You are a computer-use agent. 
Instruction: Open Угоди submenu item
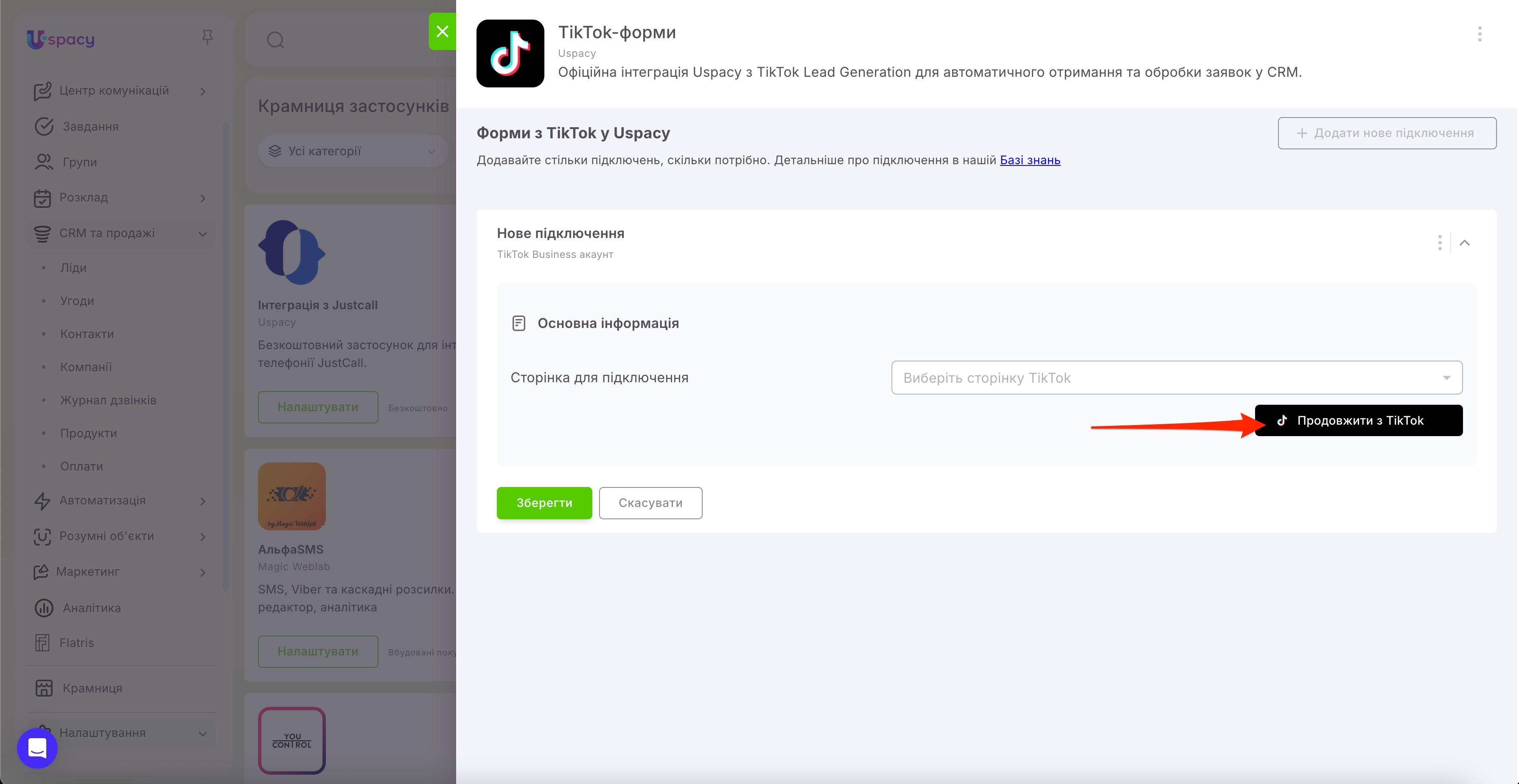(77, 301)
